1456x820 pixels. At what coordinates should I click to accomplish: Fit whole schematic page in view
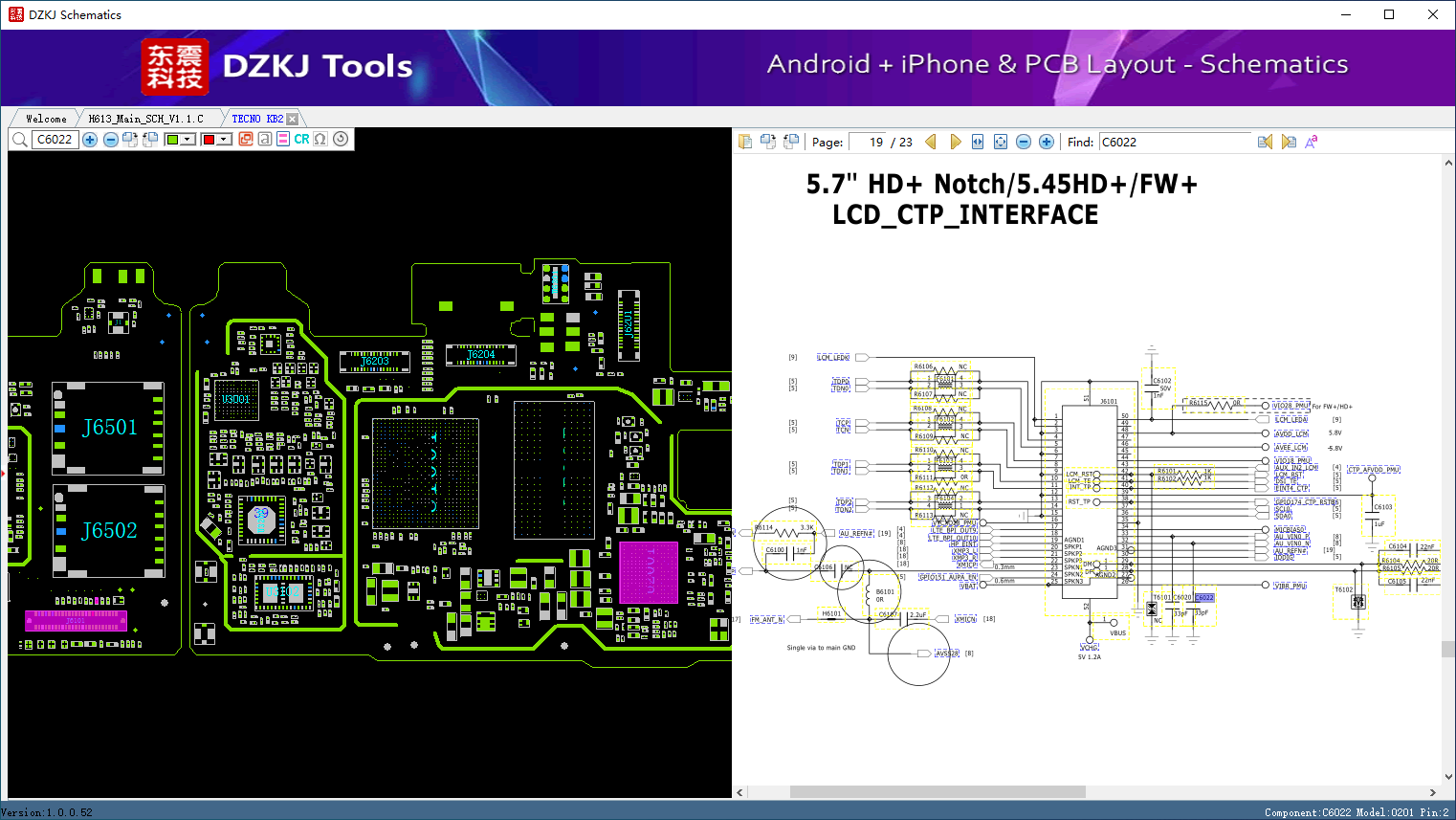pyautogui.click(x=1001, y=142)
